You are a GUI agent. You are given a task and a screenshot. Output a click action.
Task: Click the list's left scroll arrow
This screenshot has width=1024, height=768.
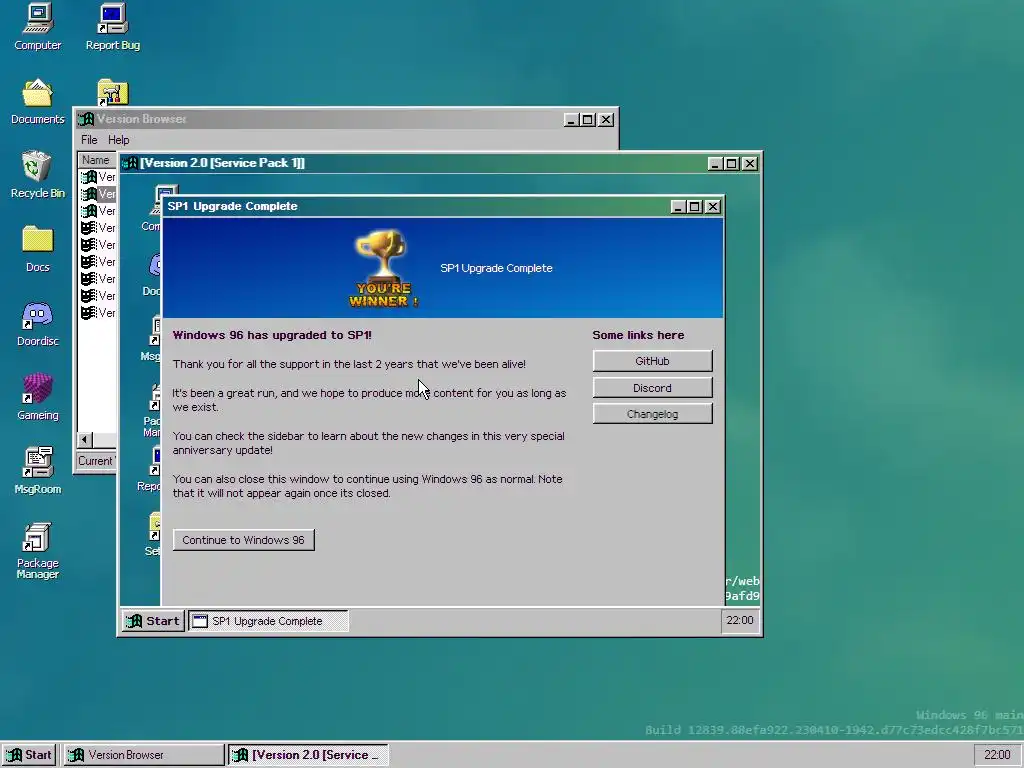85,440
